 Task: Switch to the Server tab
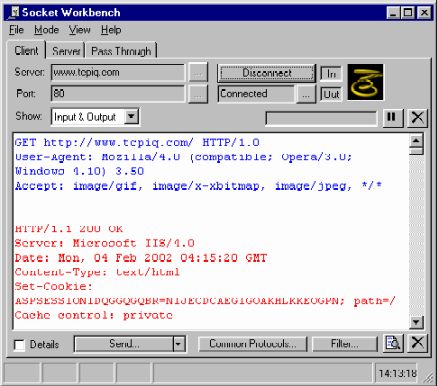(66, 51)
